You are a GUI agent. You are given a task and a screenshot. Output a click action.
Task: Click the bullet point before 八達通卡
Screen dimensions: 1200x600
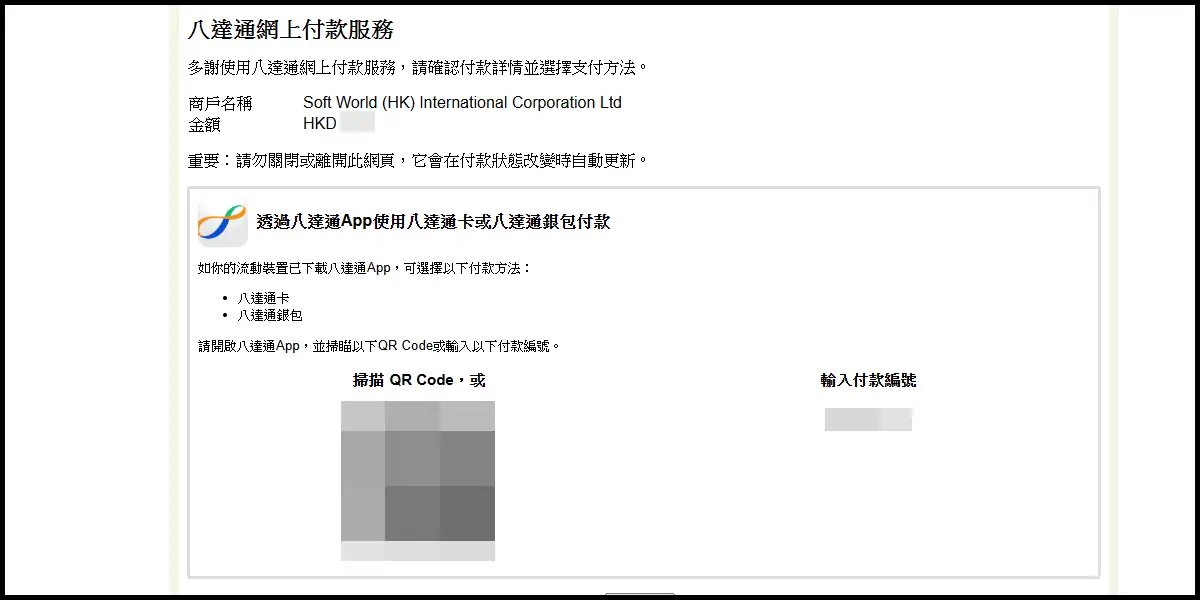tap(227, 299)
